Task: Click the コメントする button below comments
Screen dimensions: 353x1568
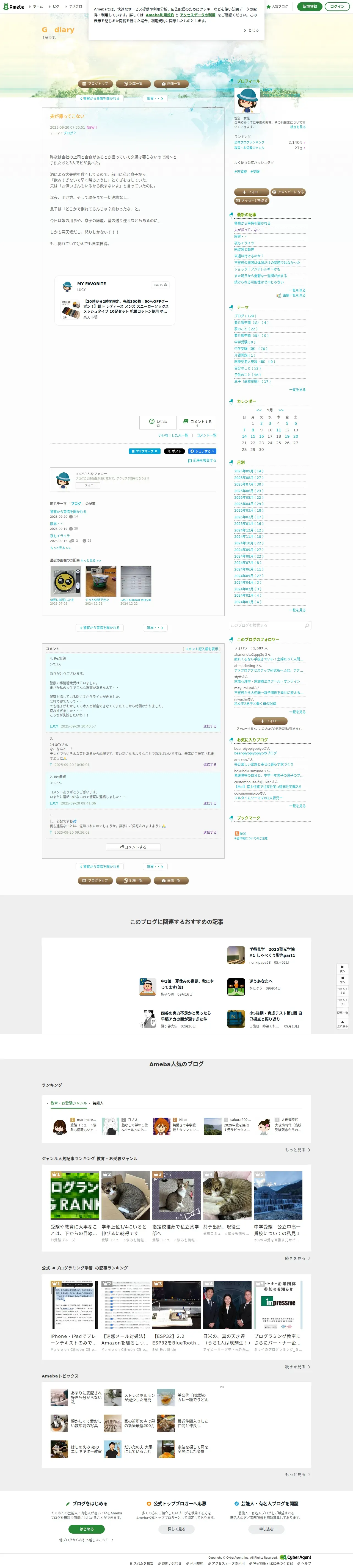Action: click(x=133, y=847)
